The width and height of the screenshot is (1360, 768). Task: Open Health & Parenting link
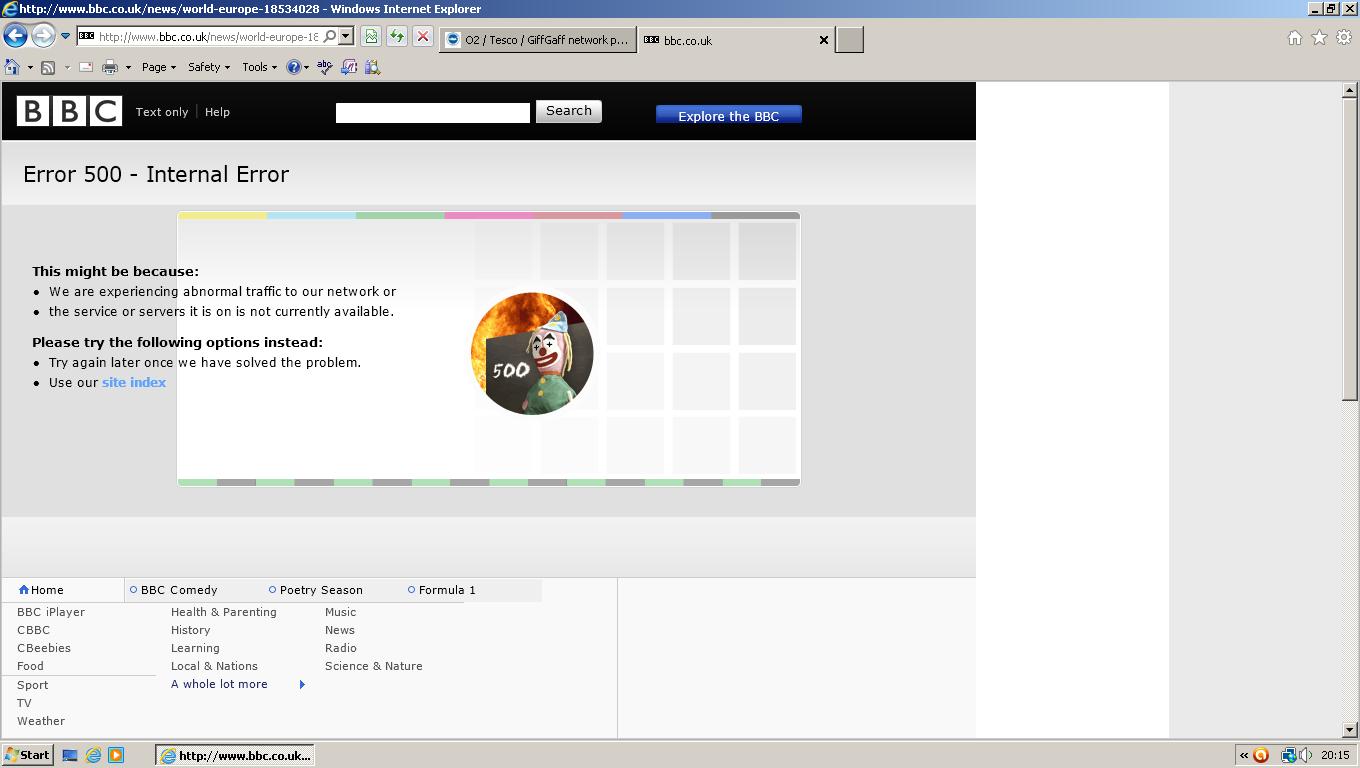[x=224, y=612]
